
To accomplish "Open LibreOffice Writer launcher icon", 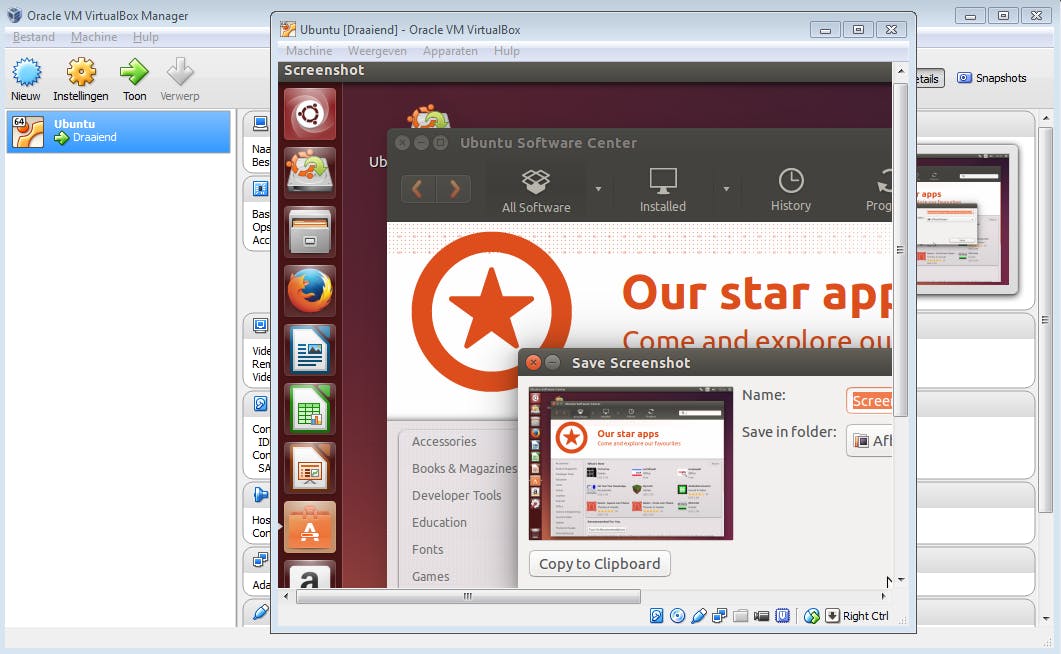I will coord(310,350).
